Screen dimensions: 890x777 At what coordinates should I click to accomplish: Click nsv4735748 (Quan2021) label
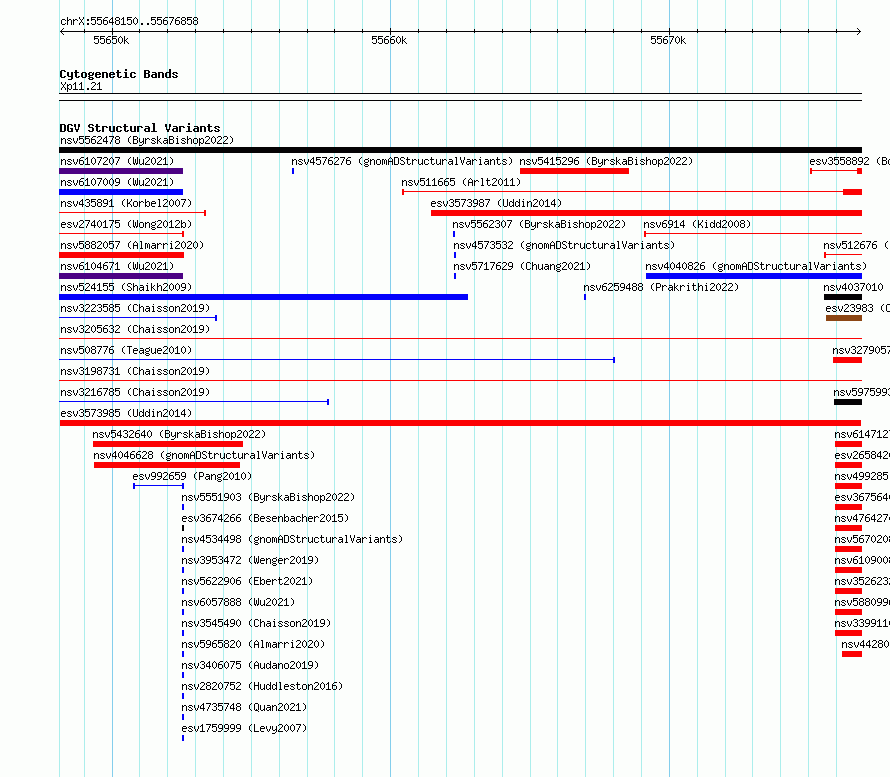point(244,707)
